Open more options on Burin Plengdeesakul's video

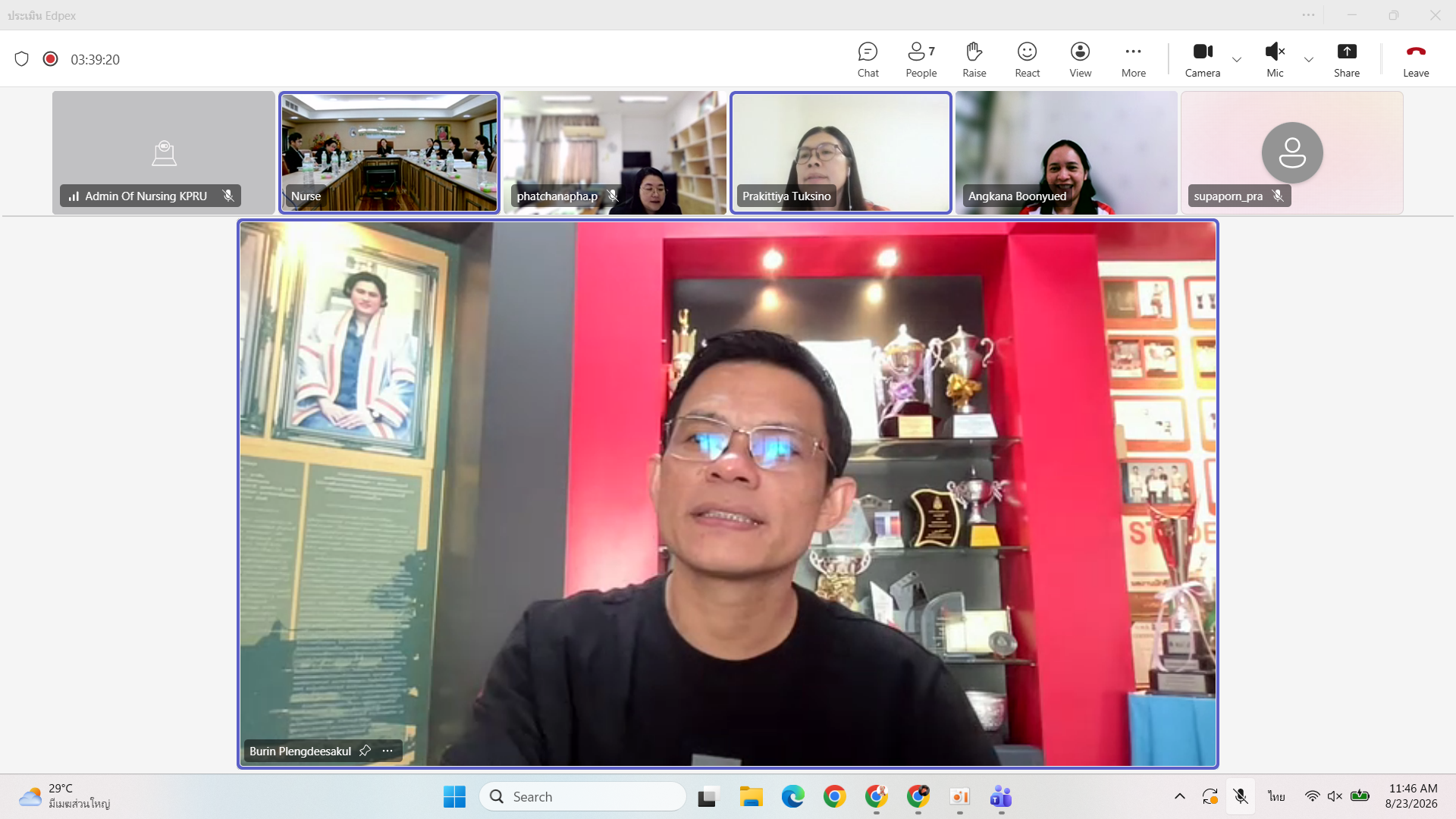tap(388, 751)
